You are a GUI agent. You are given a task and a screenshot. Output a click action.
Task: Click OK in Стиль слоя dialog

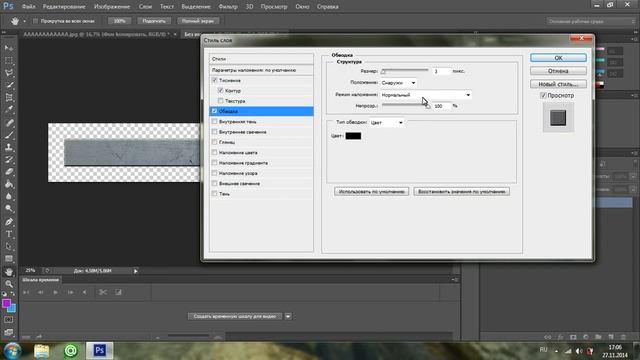tap(558, 58)
